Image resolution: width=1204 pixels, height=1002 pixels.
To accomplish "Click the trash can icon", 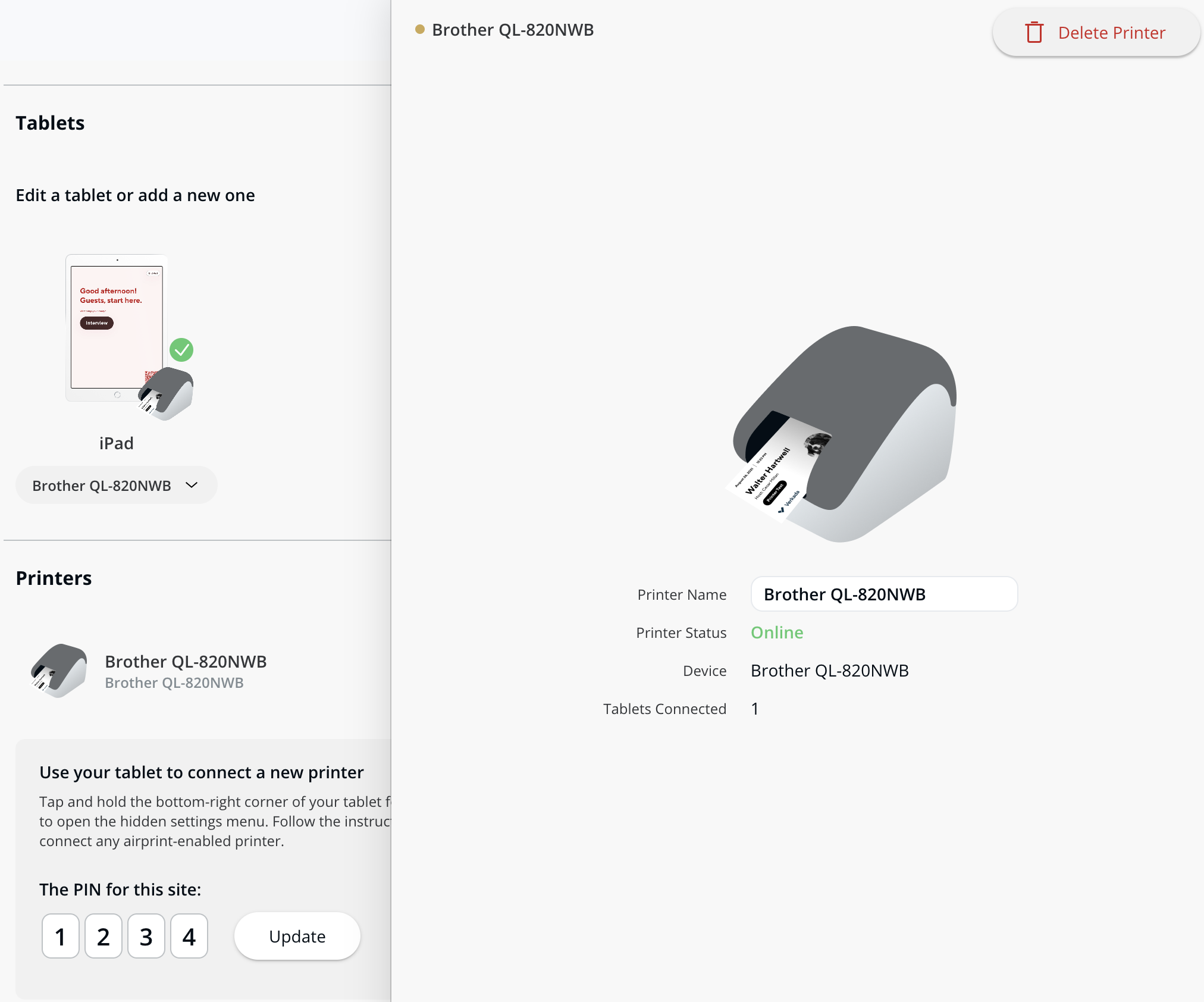I will coord(1034,32).
